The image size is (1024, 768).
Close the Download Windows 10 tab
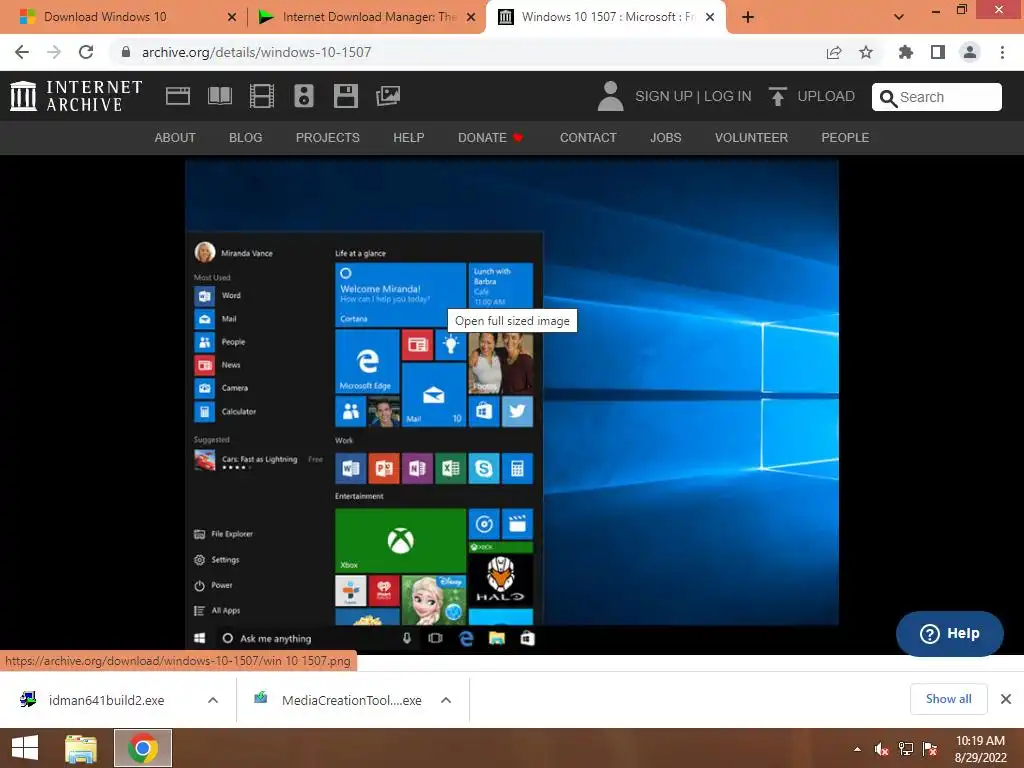coord(232,17)
